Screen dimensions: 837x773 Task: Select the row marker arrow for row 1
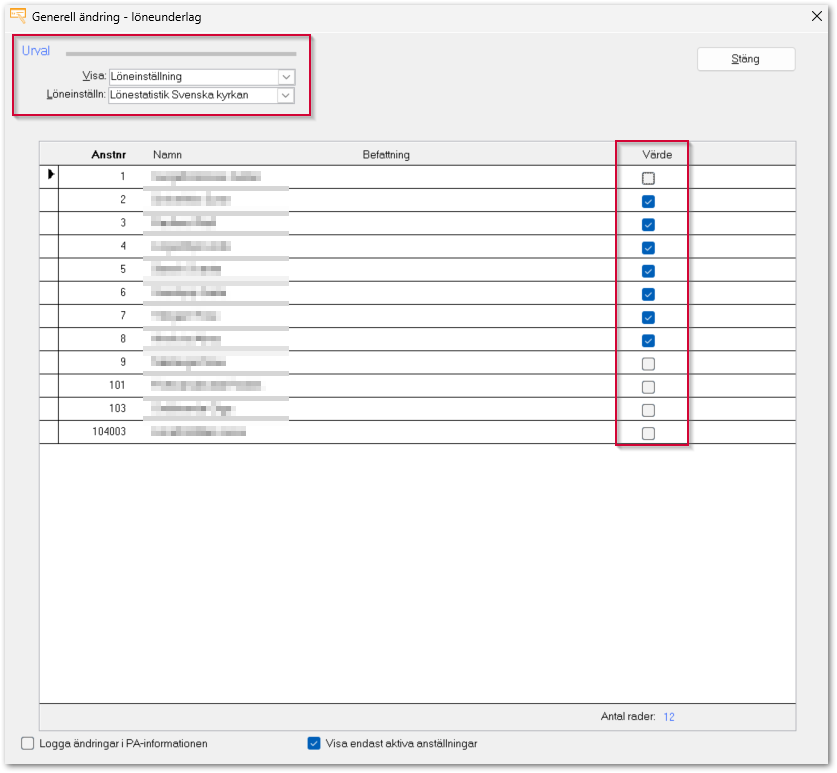pos(50,174)
